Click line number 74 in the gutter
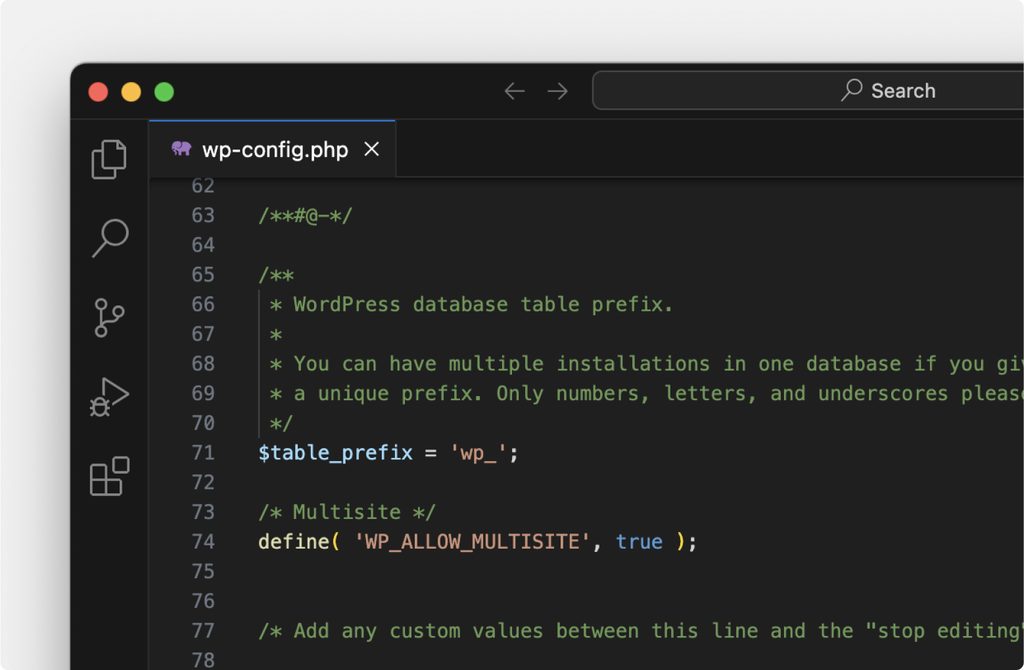This screenshot has width=1024, height=670. coord(203,541)
